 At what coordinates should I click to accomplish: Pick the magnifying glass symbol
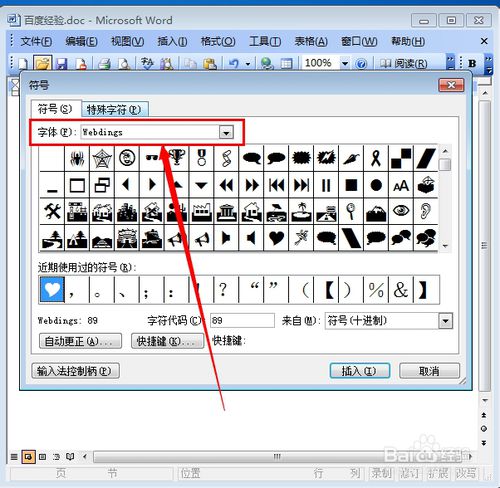tap(351, 211)
